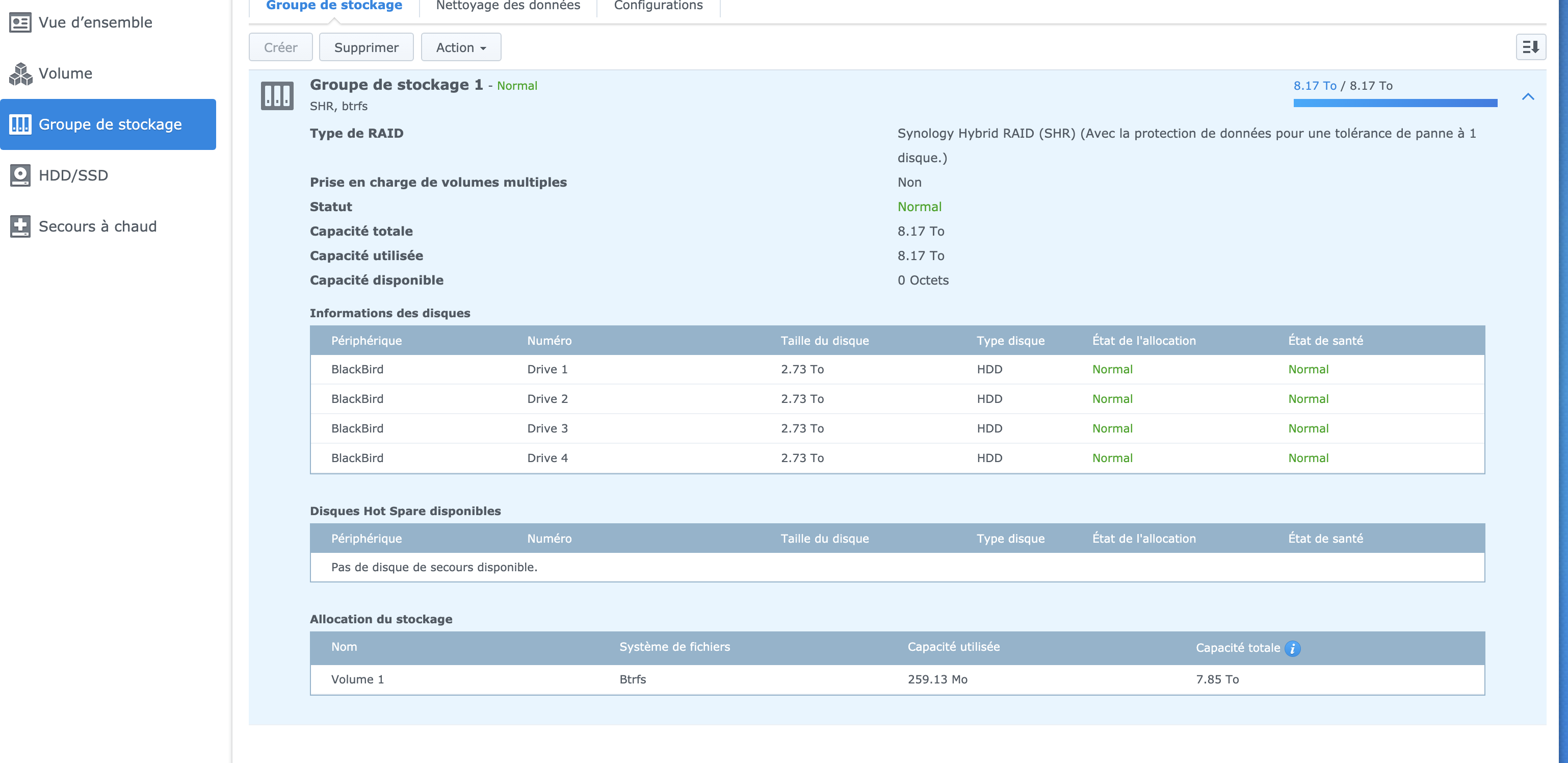Click the Capacité totale info icon
This screenshot has height=763, width=1568.
pyautogui.click(x=1292, y=649)
